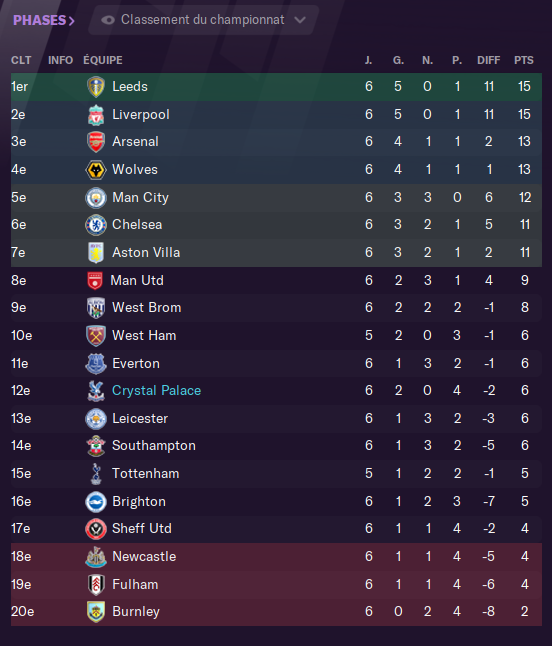Open the Crystal Palace team link
Image resolution: width=552 pixels, height=646 pixels.
click(x=157, y=391)
